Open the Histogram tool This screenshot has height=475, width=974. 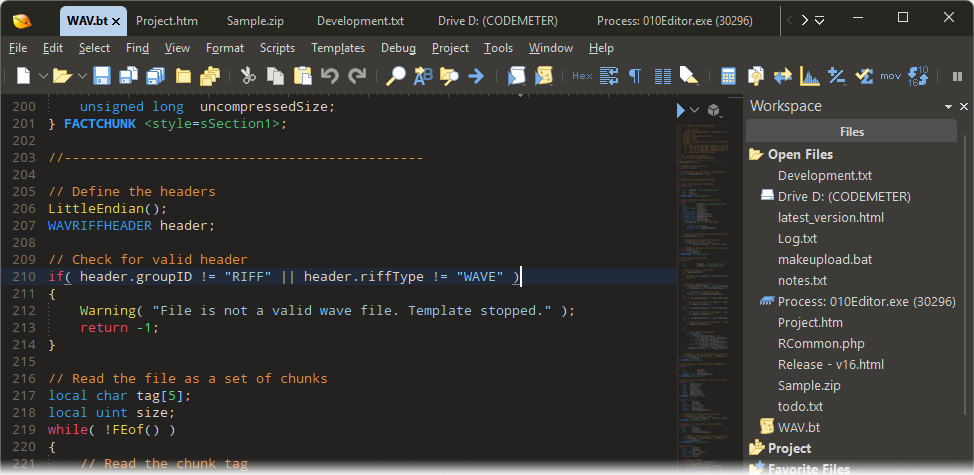click(x=809, y=76)
